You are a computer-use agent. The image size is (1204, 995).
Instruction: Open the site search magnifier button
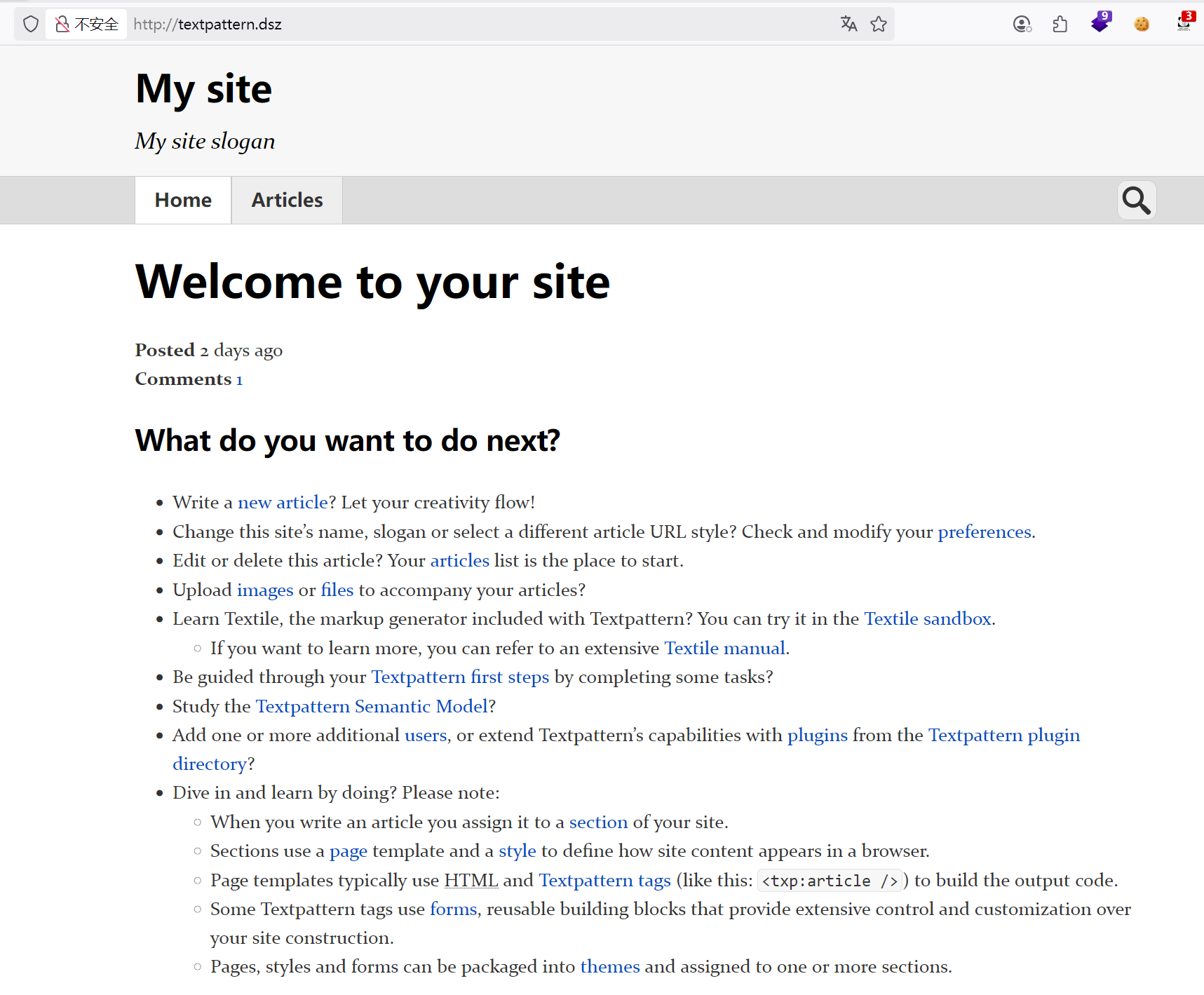coord(1136,201)
